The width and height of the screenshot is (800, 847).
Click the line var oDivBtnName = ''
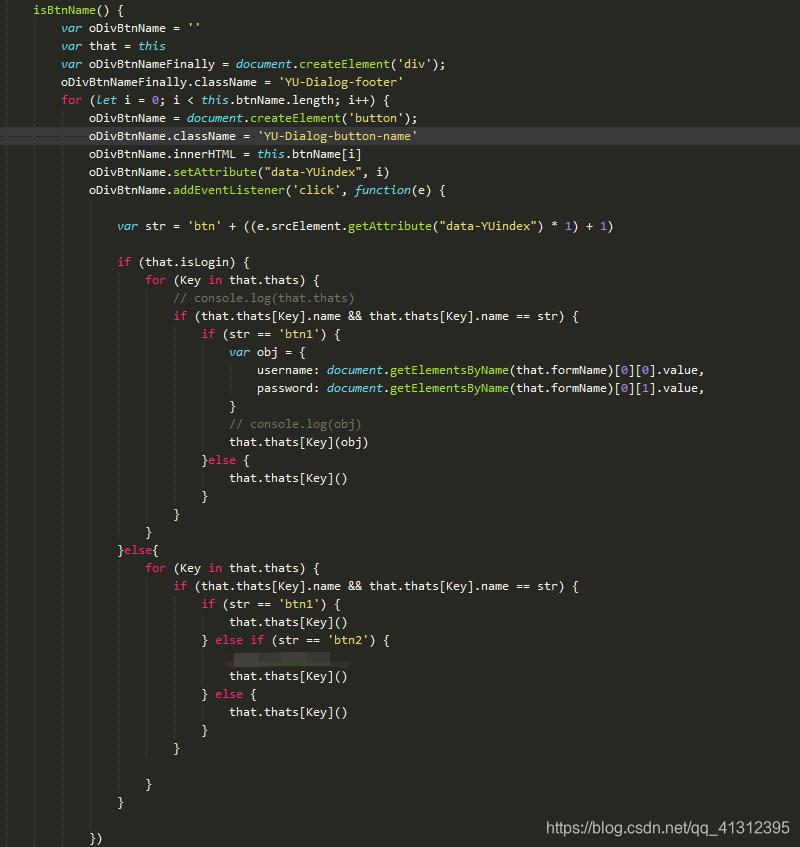[x=130, y=28]
